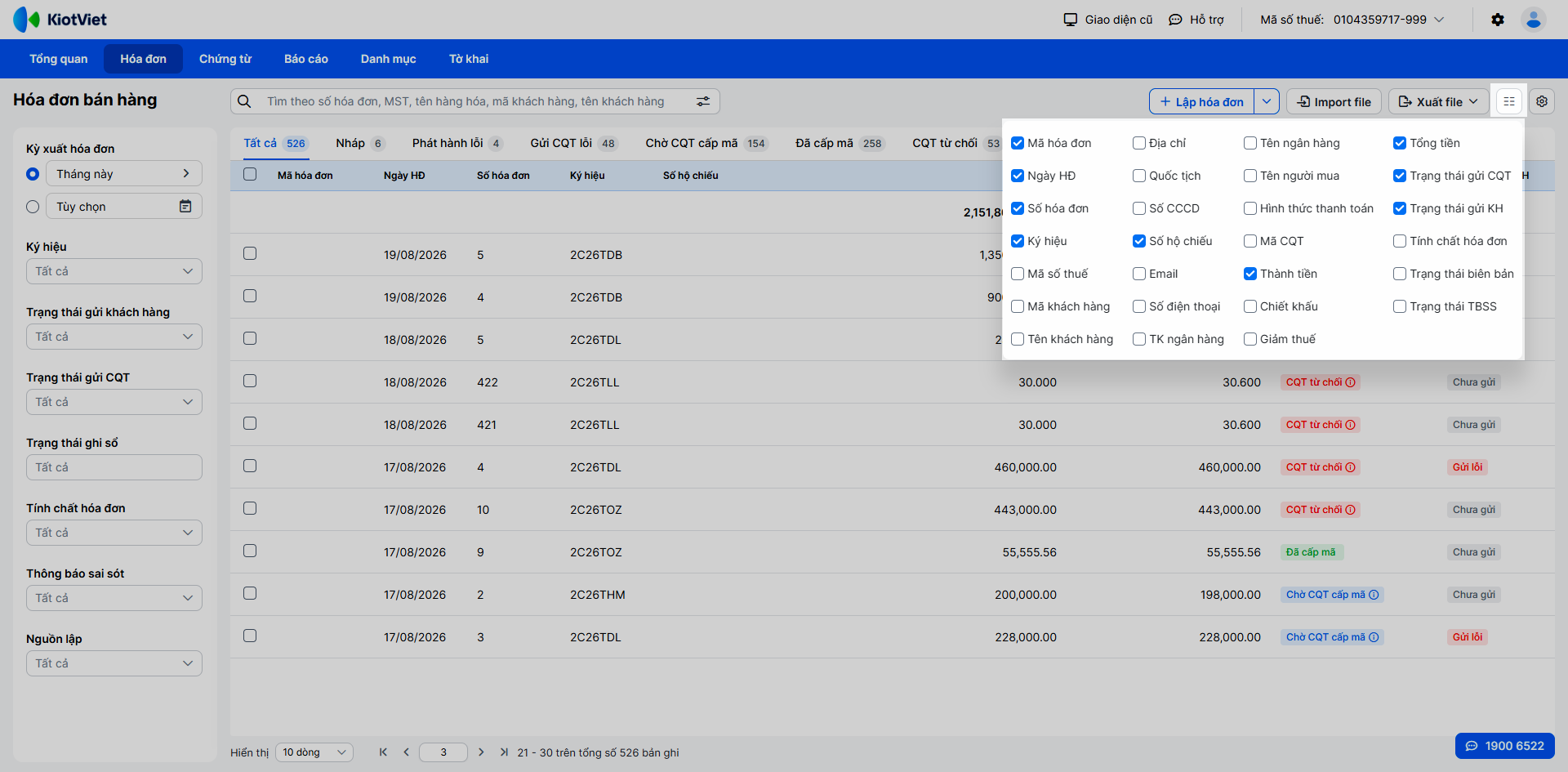Switch to Phát hành lỗi tab
Screen dimensions: 1568x772
(x=457, y=143)
